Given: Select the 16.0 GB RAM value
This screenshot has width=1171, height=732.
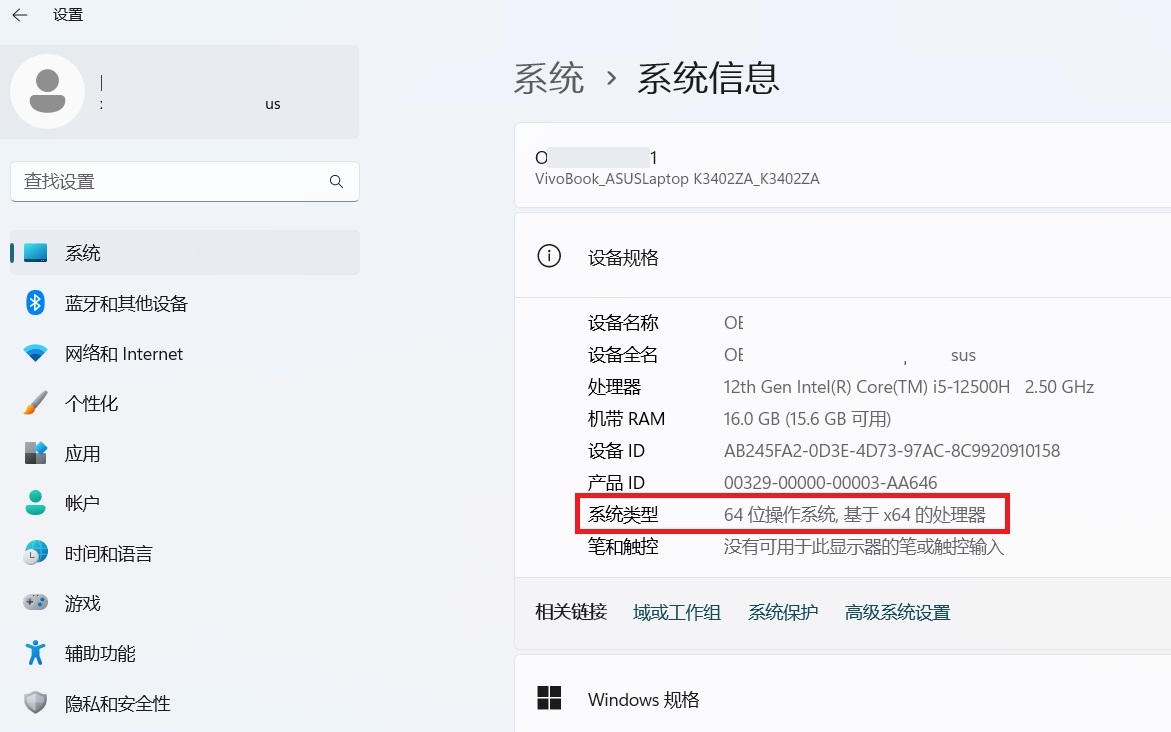Looking at the screenshot, I should (807, 419).
